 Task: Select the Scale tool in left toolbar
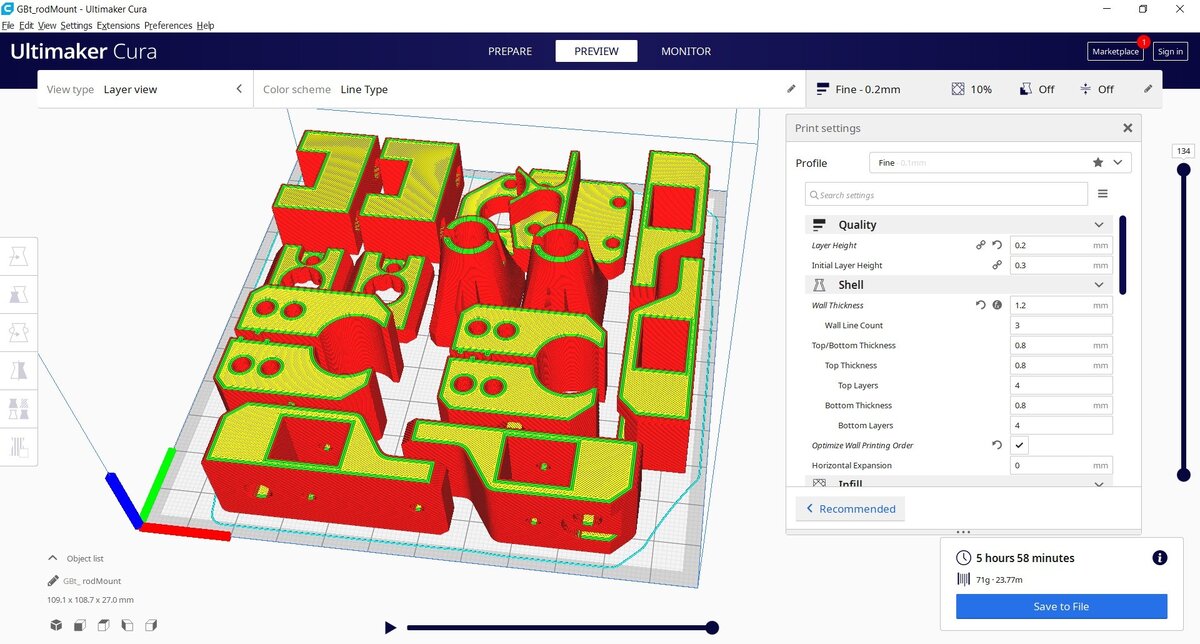pyautogui.click(x=19, y=294)
